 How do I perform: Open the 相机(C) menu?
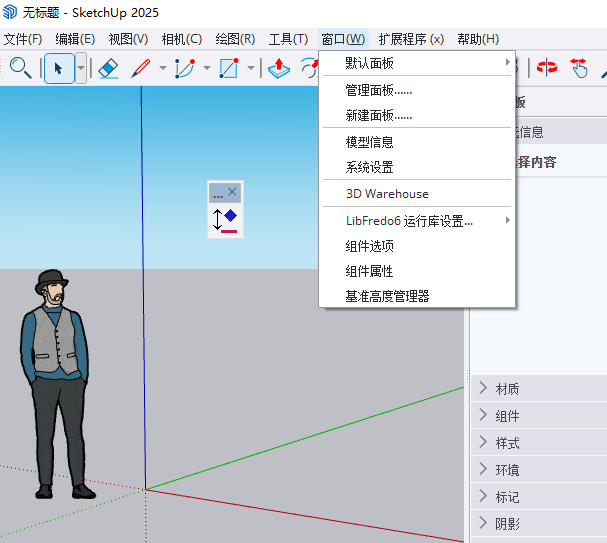tap(182, 39)
